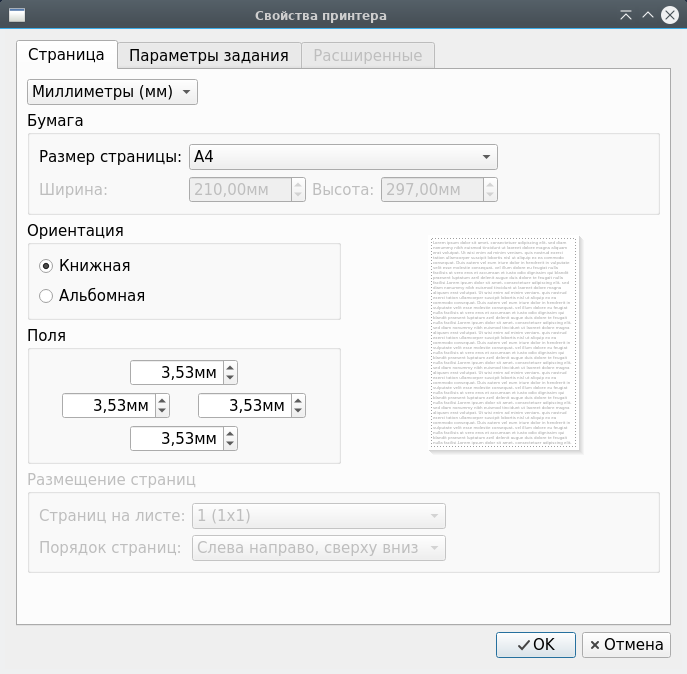
Task: Switch to the Параметры задания tab
Action: pos(209,56)
